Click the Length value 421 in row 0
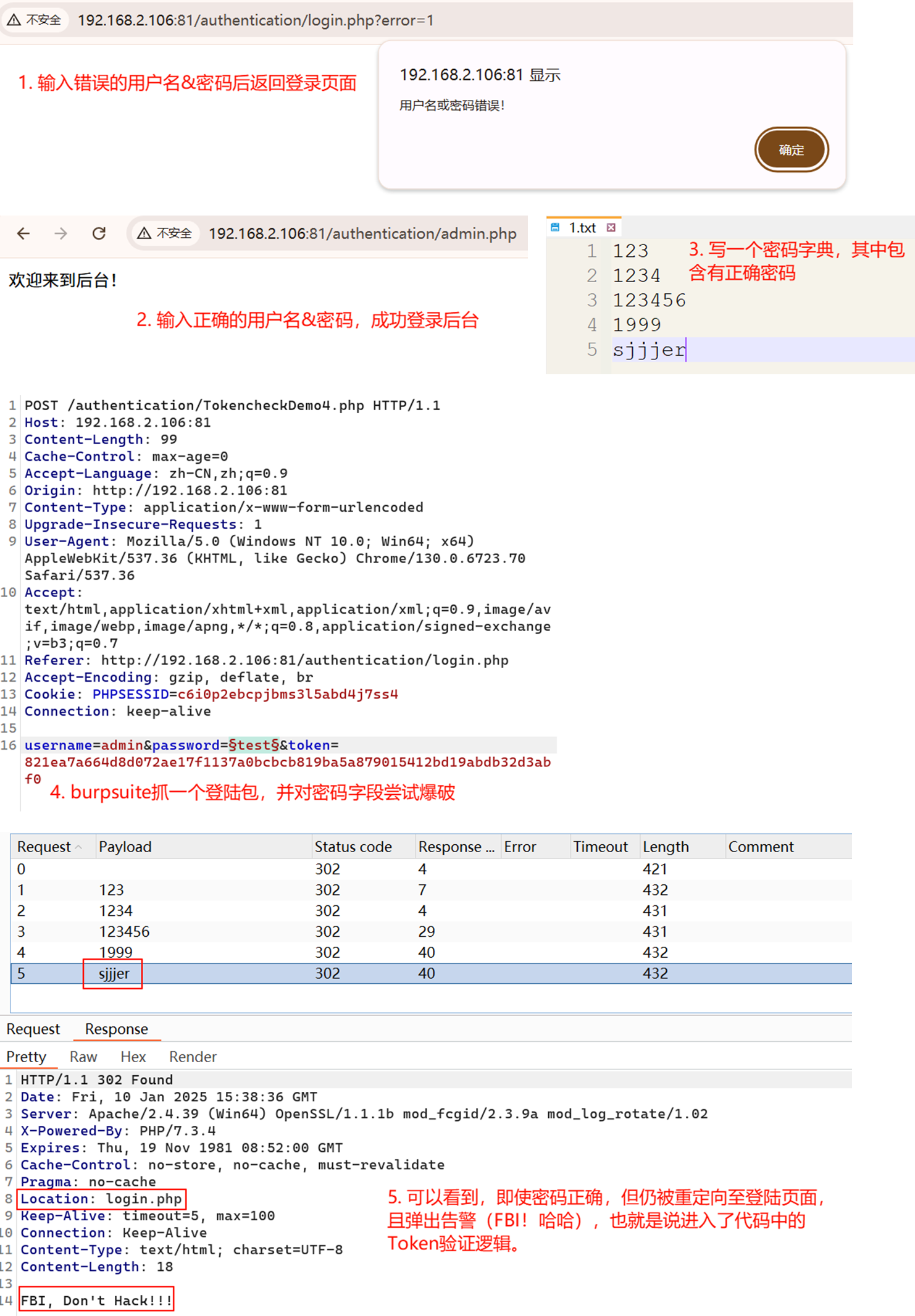The image size is (915, 1316). [x=654, y=869]
